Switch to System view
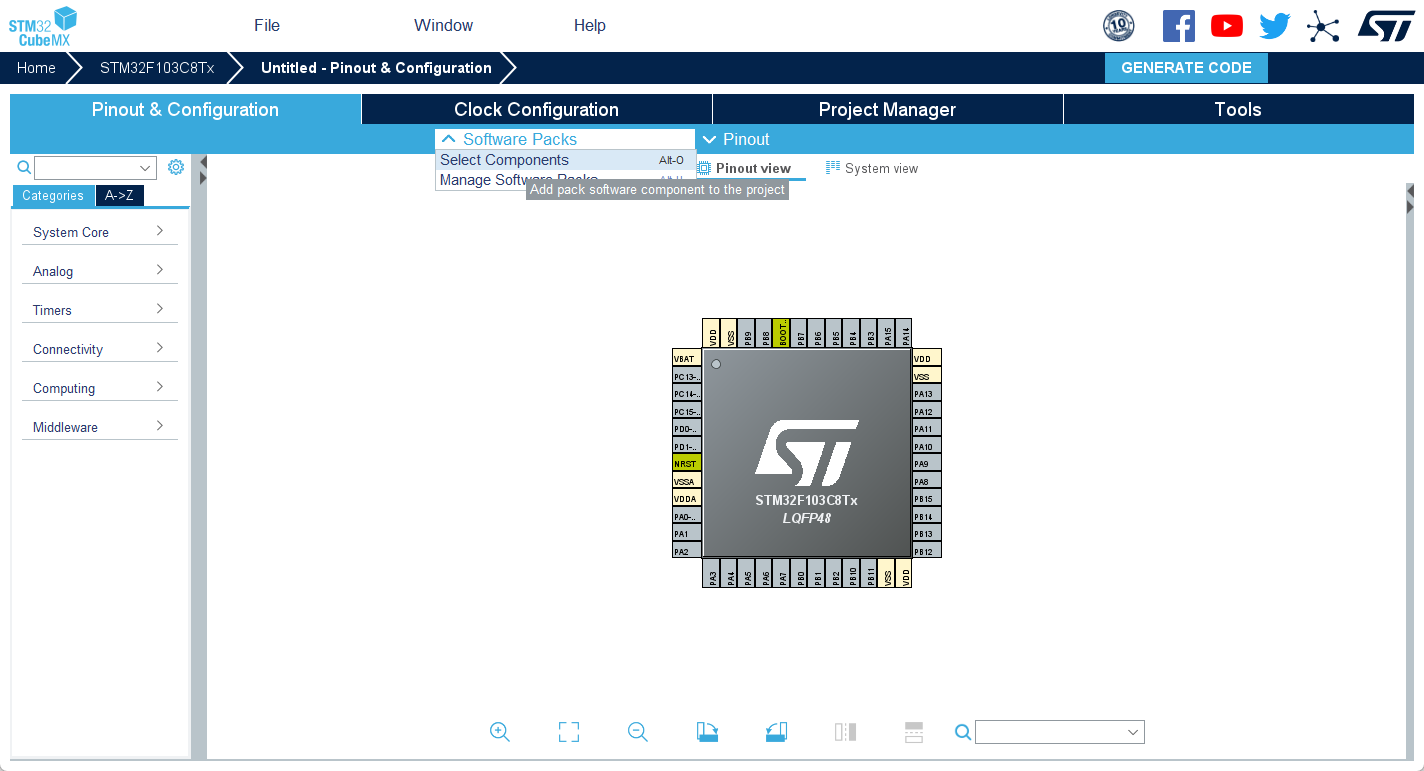 pyautogui.click(x=871, y=168)
